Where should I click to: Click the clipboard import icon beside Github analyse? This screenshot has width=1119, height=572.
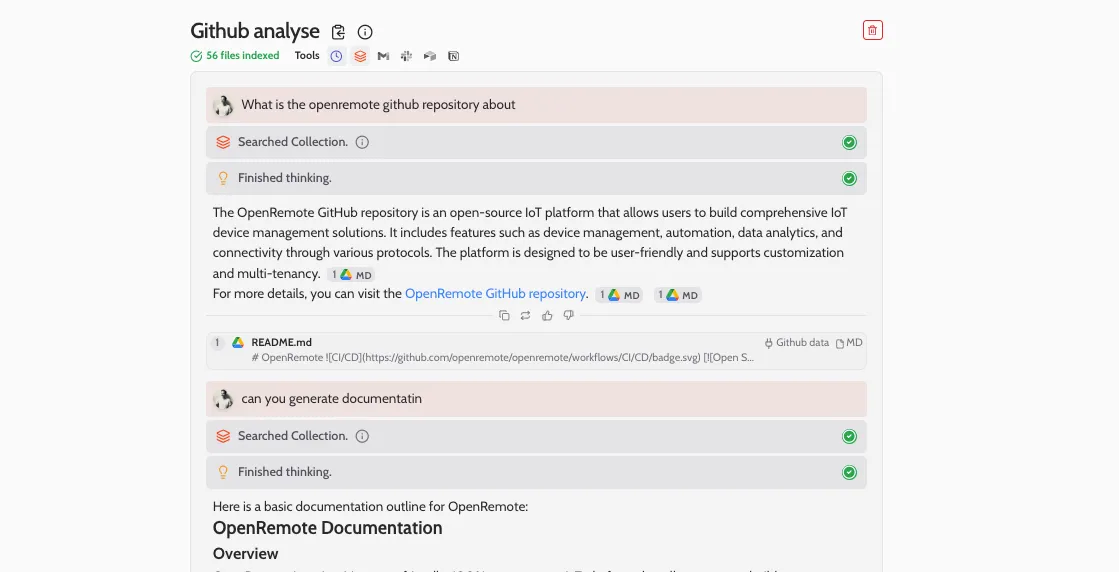(338, 32)
